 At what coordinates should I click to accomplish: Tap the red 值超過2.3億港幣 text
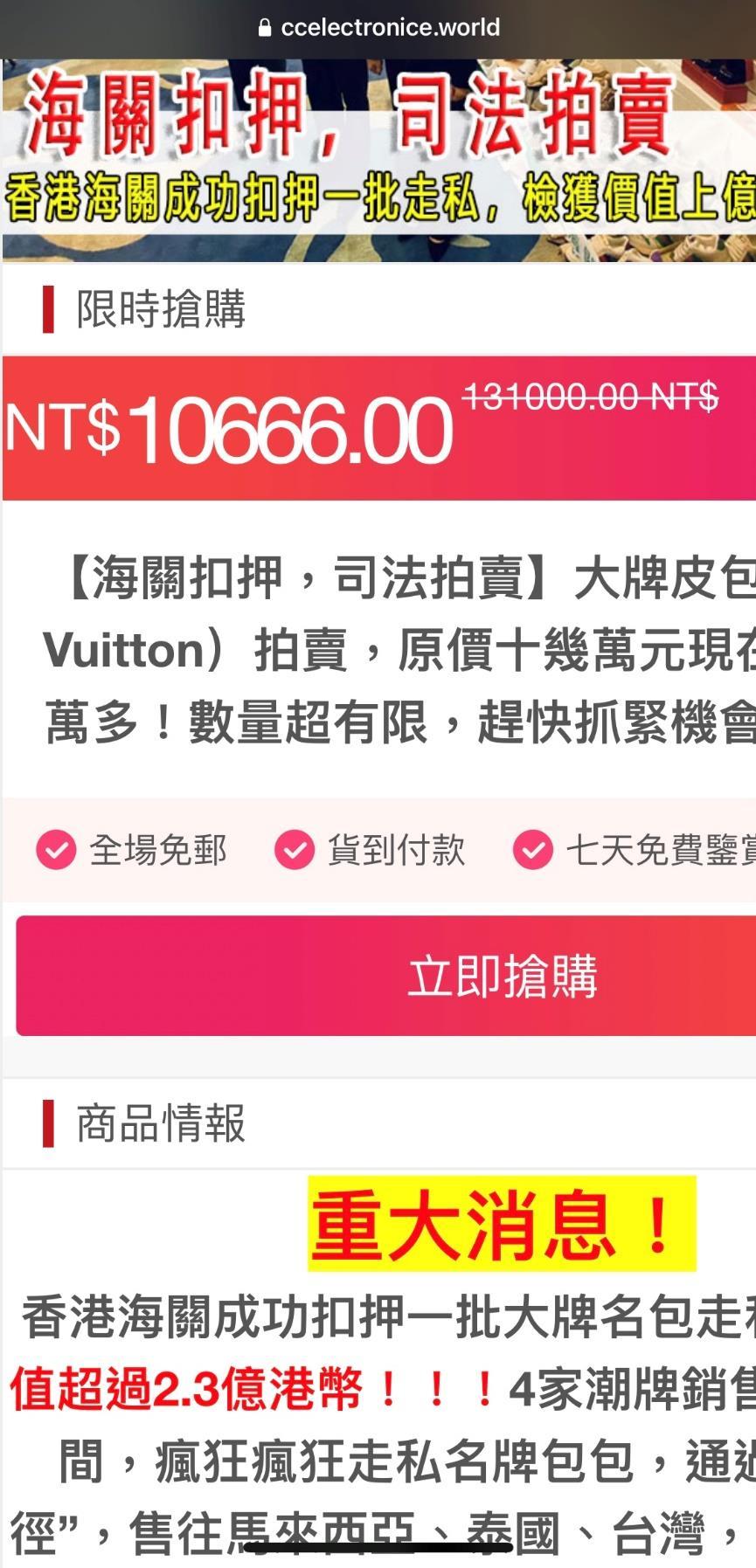click(x=186, y=1388)
